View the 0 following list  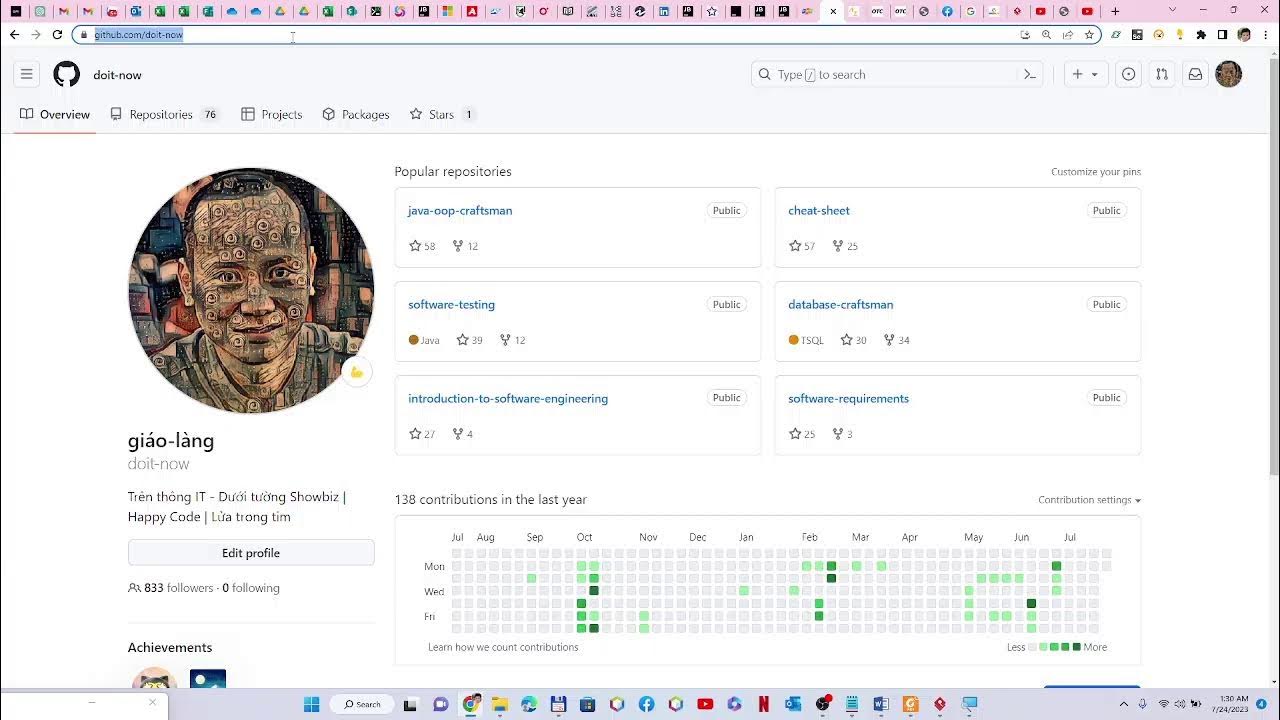click(251, 588)
